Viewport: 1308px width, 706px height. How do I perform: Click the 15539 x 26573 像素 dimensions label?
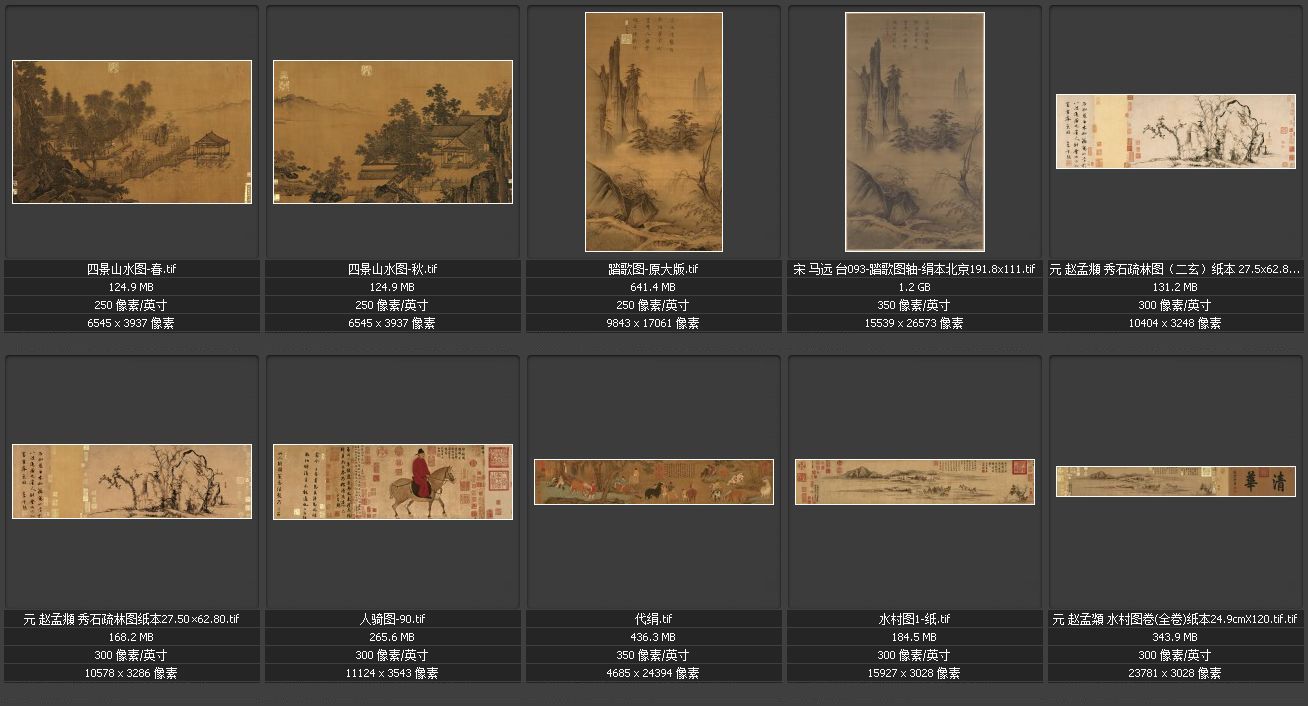[915, 323]
